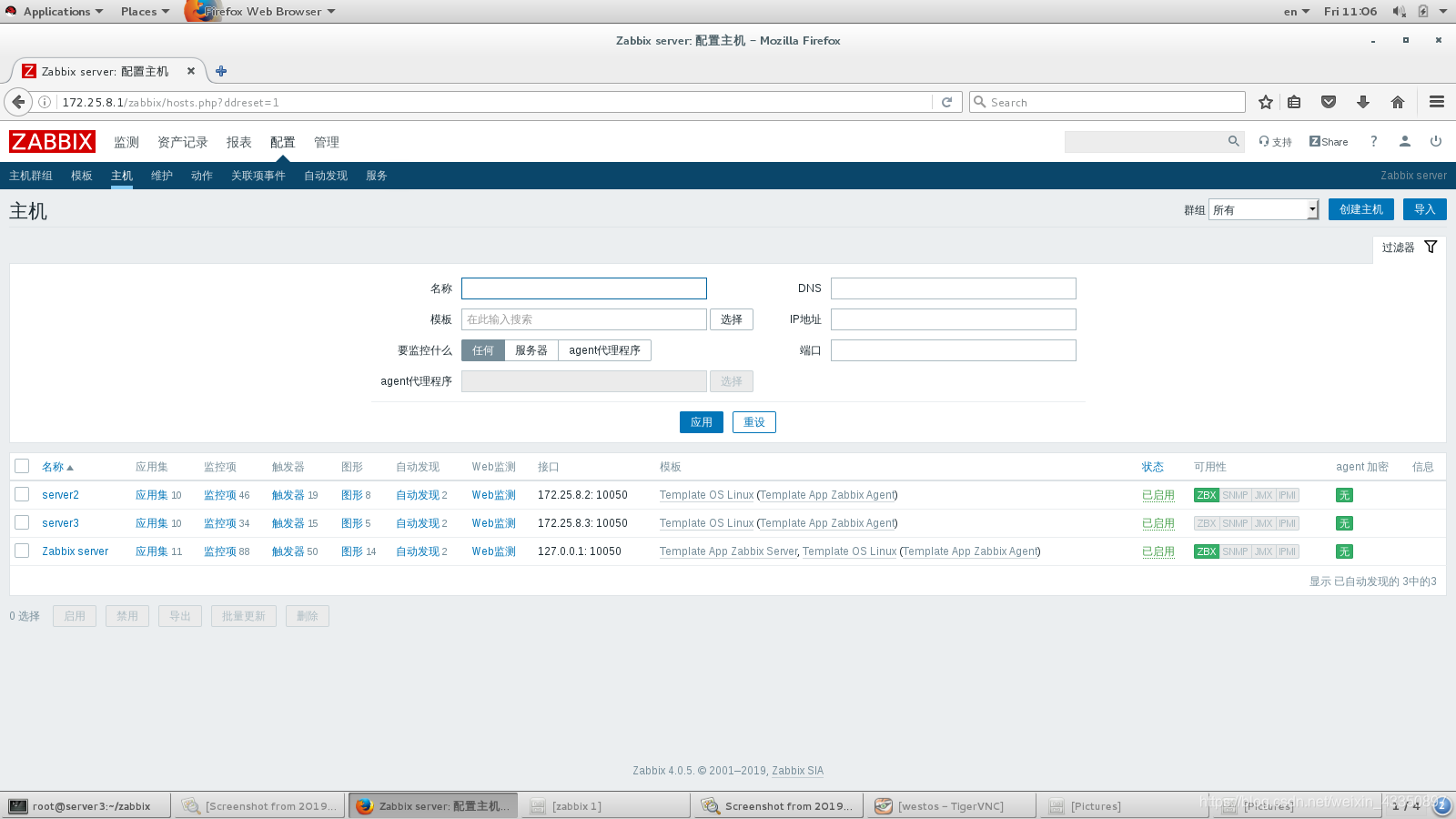Open the 群组 dropdown
Screen dimensions: 1456x819
tap(1264, 209)
